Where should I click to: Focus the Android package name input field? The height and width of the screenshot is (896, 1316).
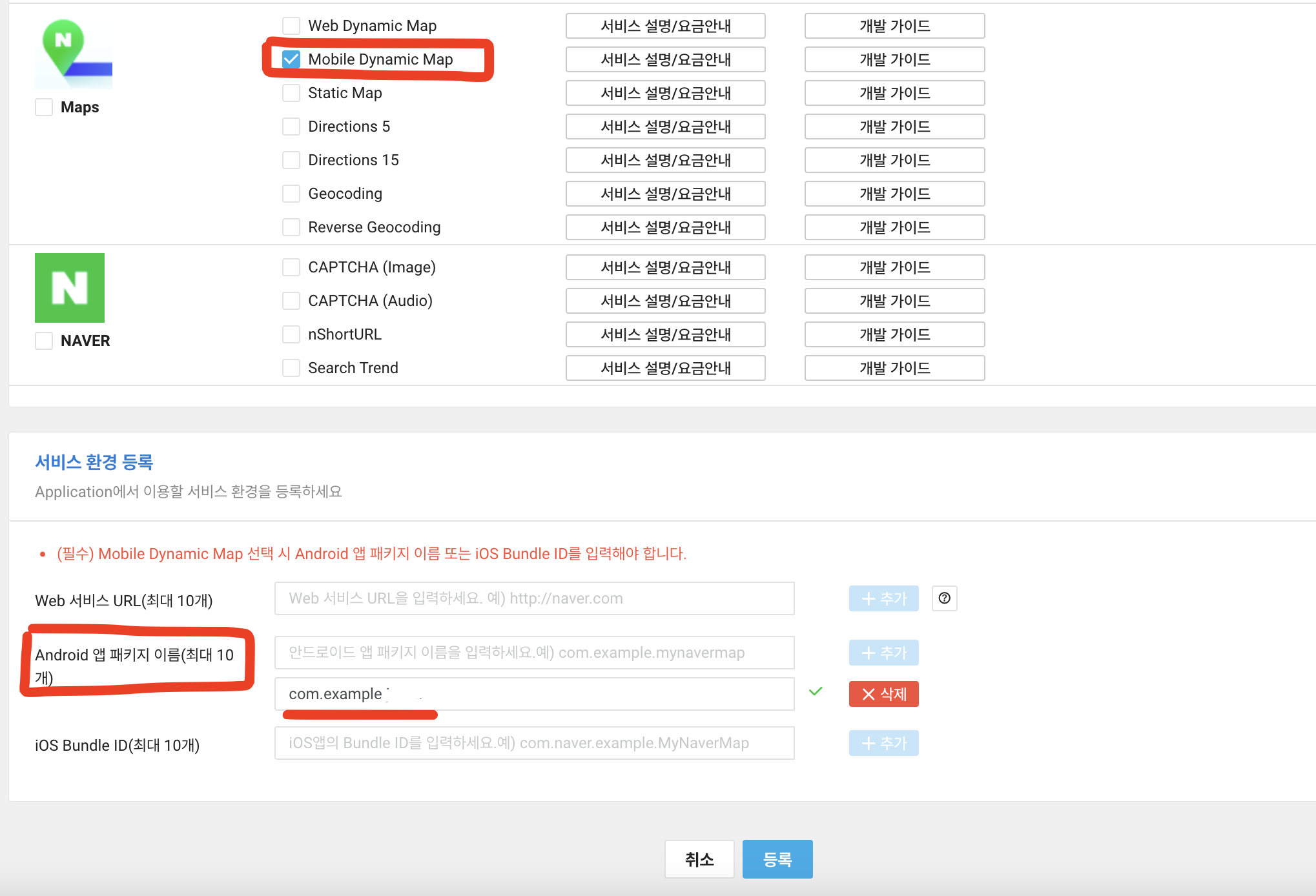point(534,653)
